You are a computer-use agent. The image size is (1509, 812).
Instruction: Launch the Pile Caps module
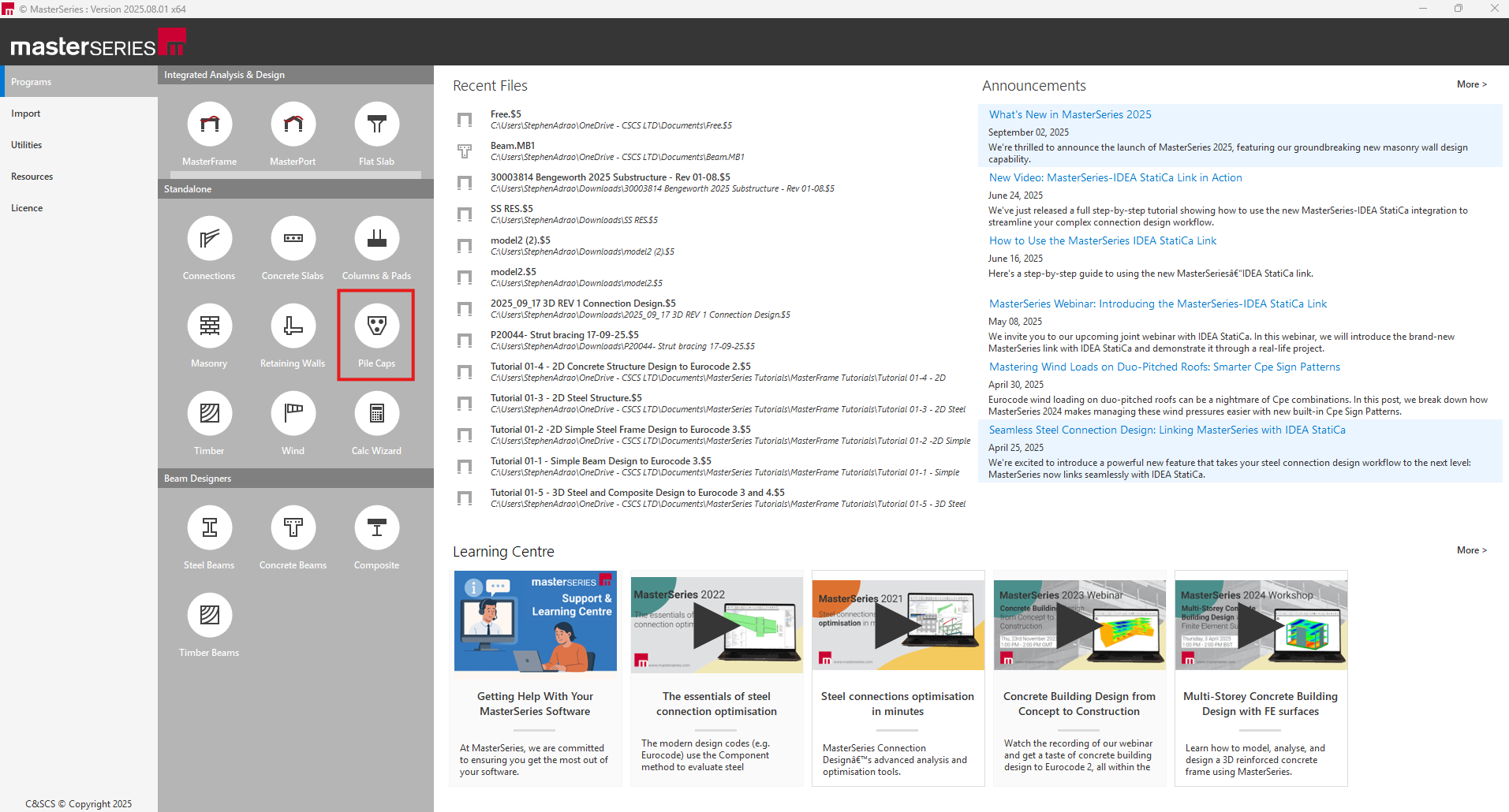[x=376, y=326]
